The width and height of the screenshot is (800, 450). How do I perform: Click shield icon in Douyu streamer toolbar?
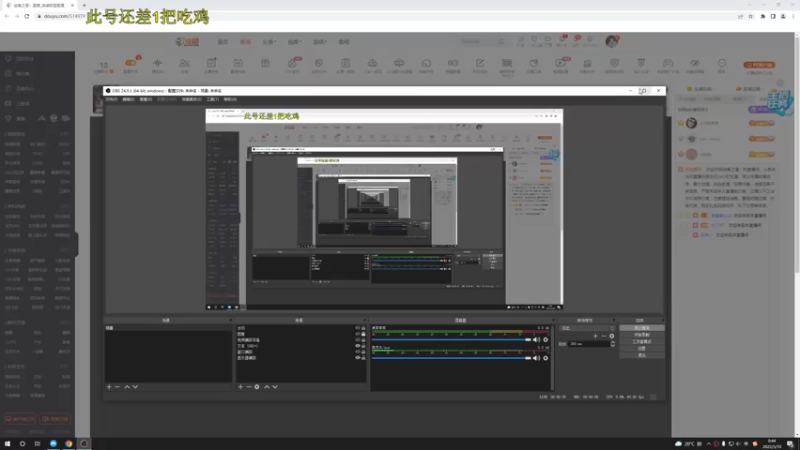click(614, 63)
